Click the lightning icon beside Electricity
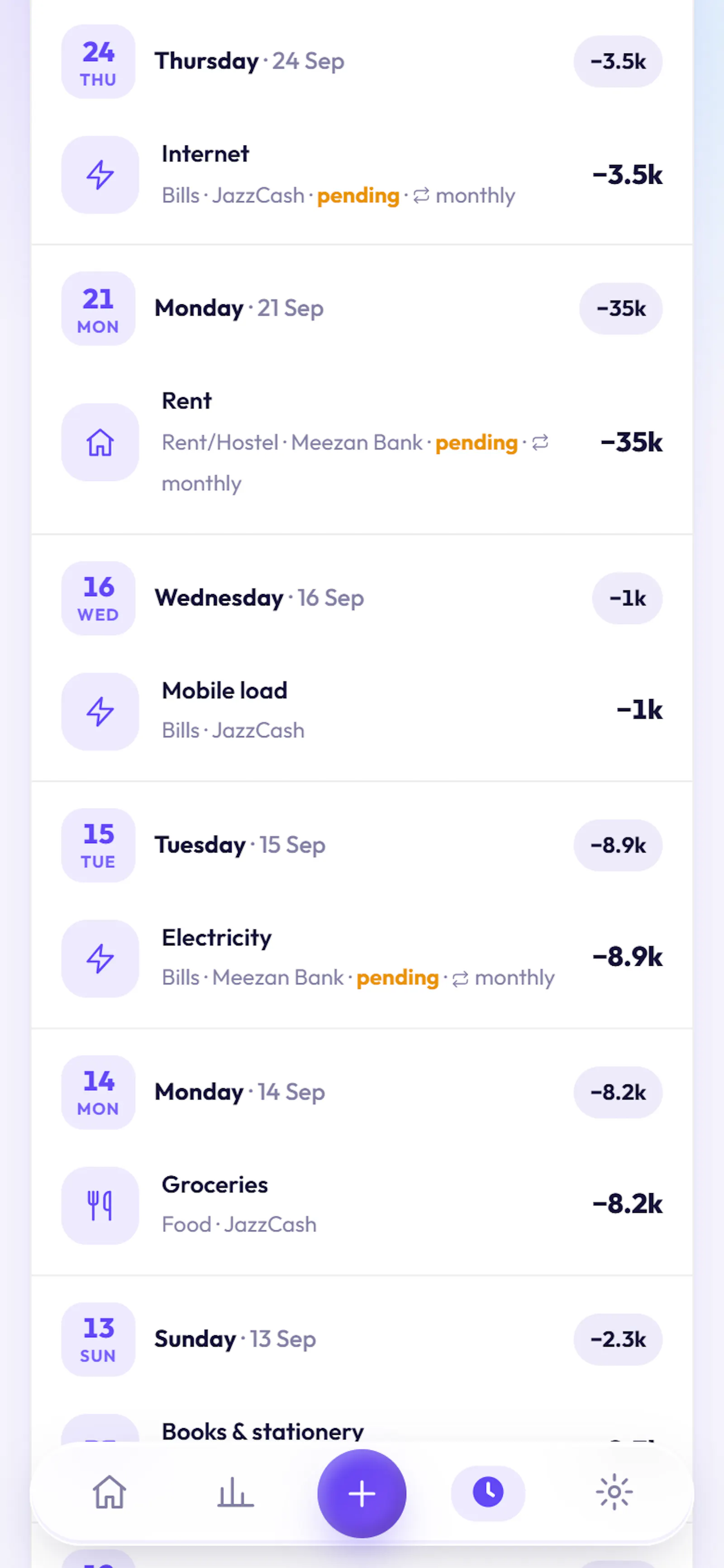This screenshot has width=724, height=1568. 100,959
